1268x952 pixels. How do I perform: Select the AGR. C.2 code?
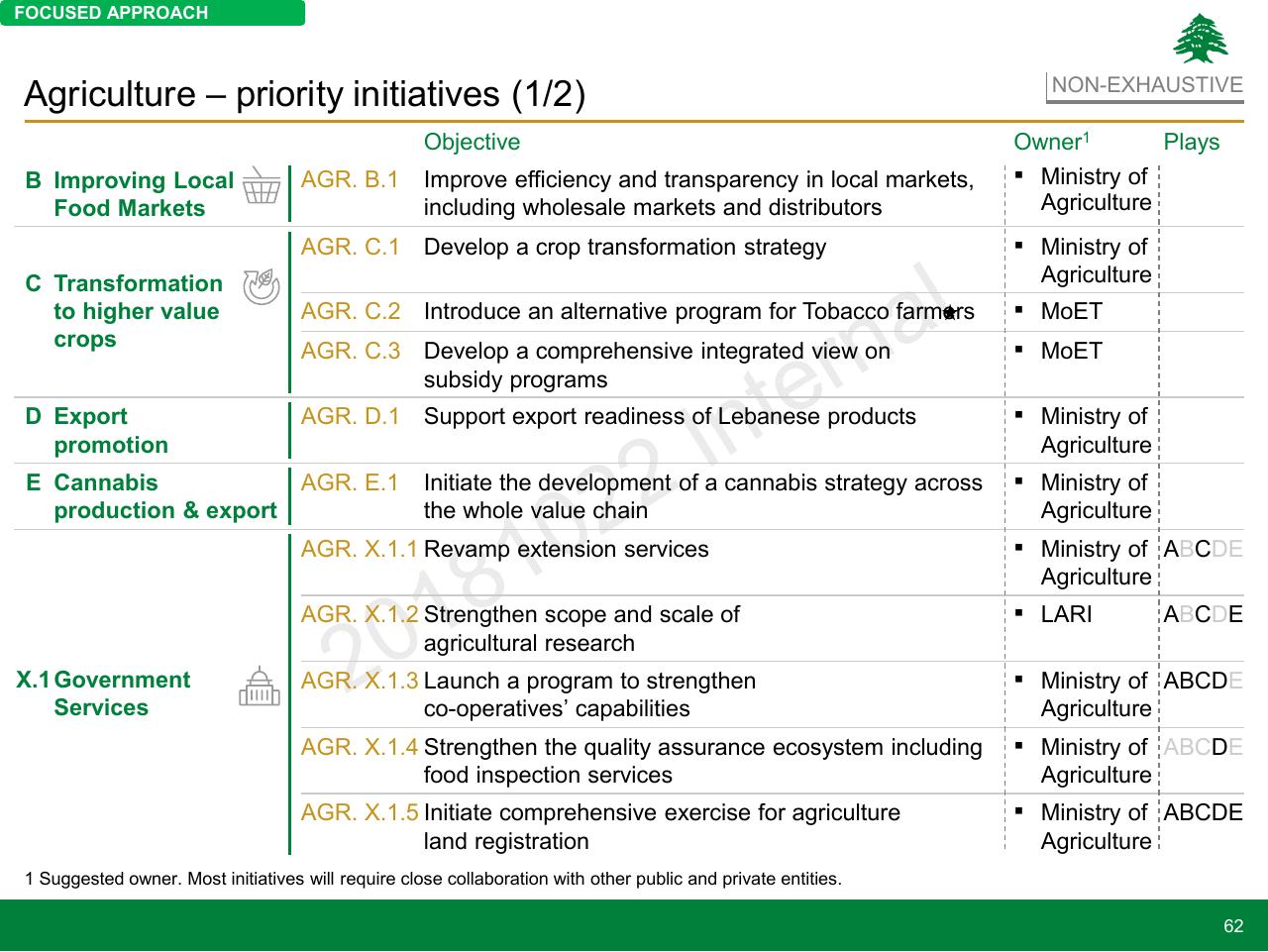click(x=351, y=311)
